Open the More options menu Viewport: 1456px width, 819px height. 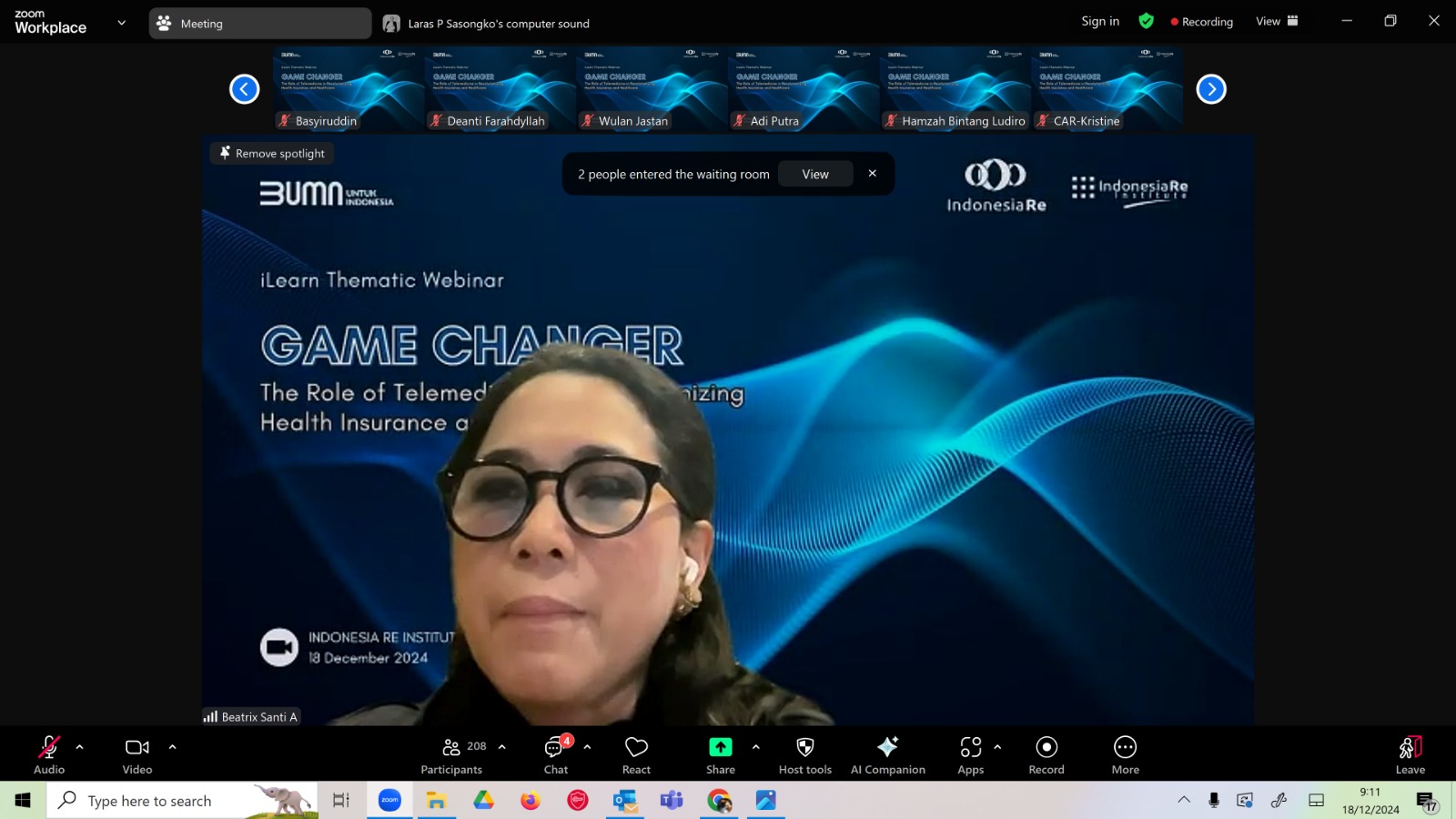pyautogui.click(x=1126, y=755)
